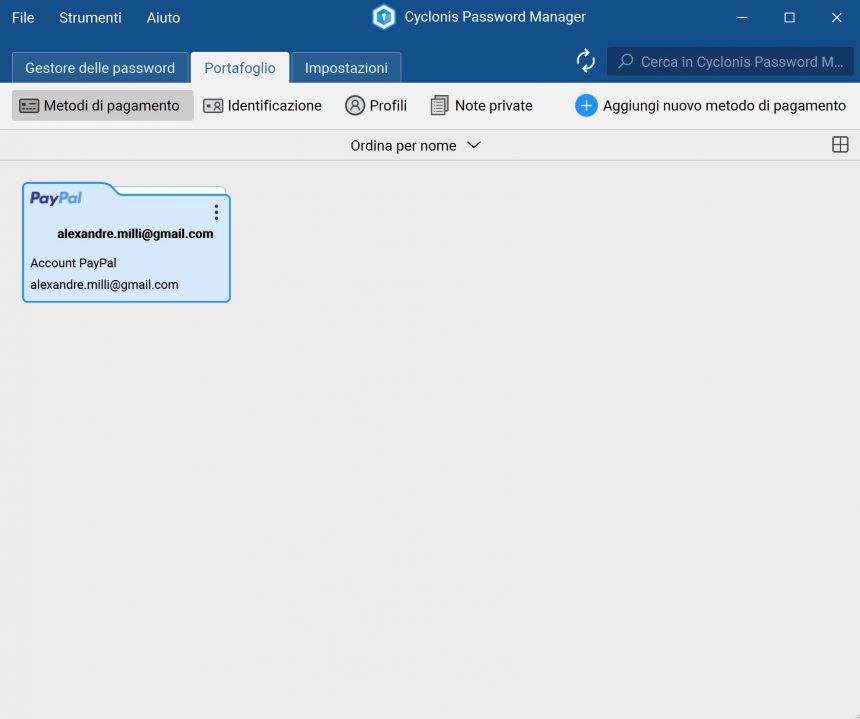Screen dimensions: 860x719
Task: Open PayPal card three-dot options menu
Action: click(217, 212)
